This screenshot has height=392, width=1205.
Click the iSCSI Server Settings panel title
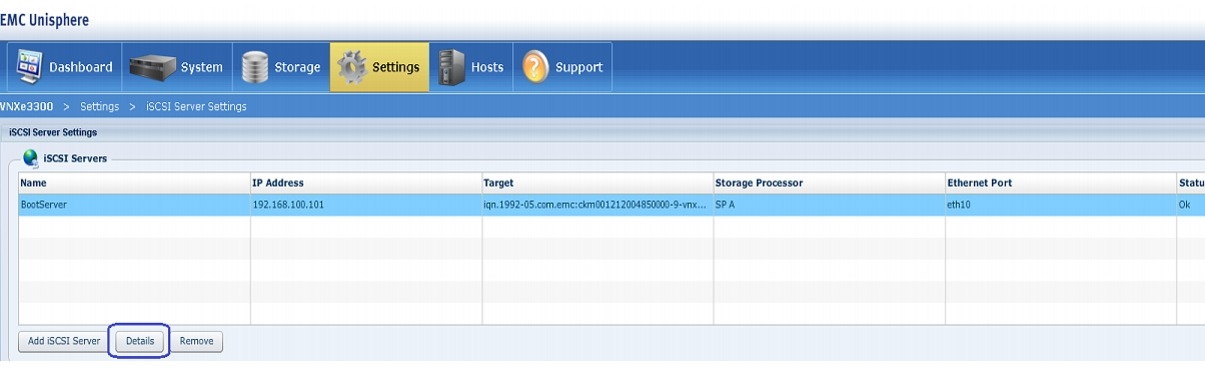tap(52, 132)
